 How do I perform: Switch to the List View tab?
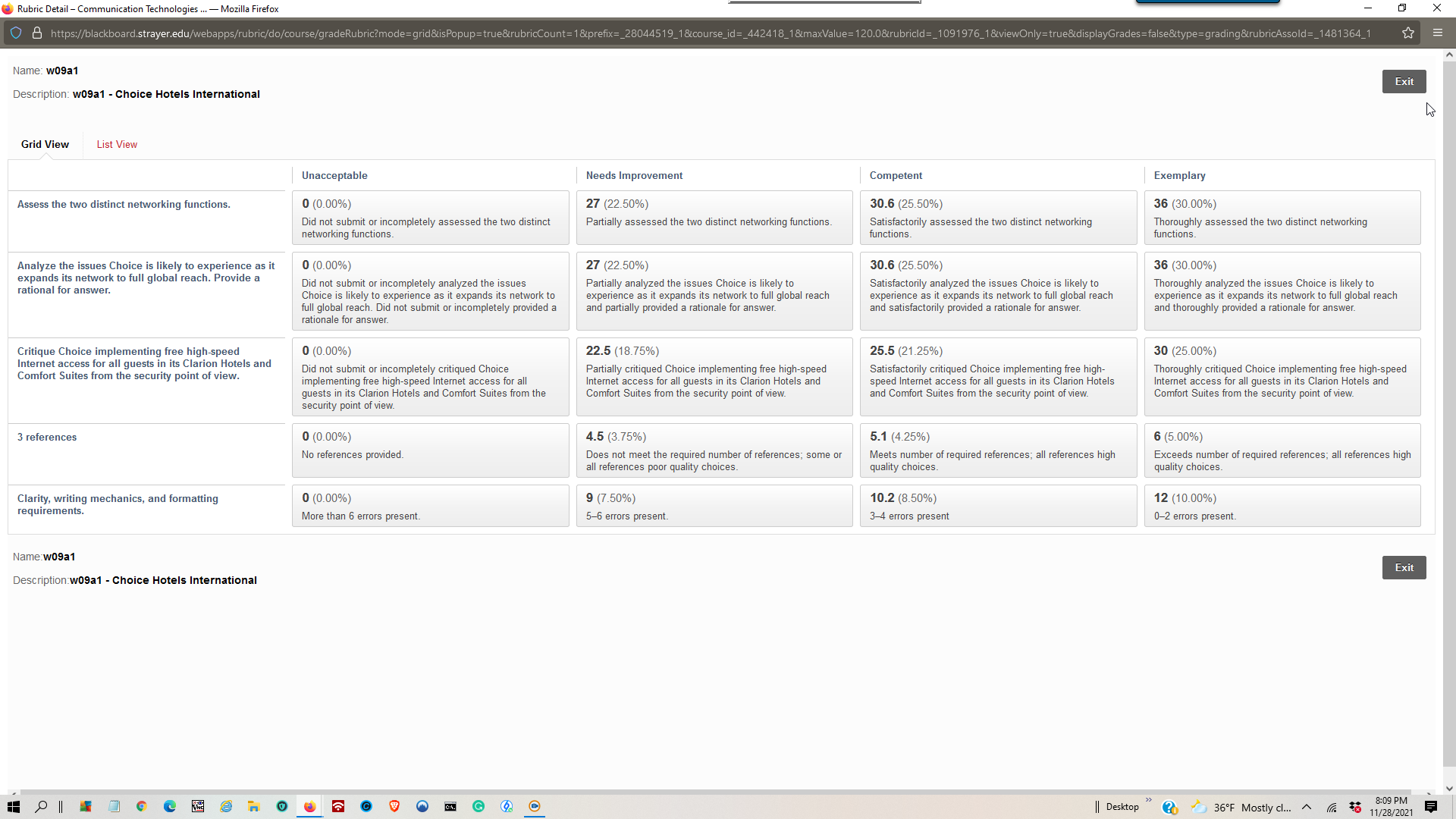click(x=117, y=144)
